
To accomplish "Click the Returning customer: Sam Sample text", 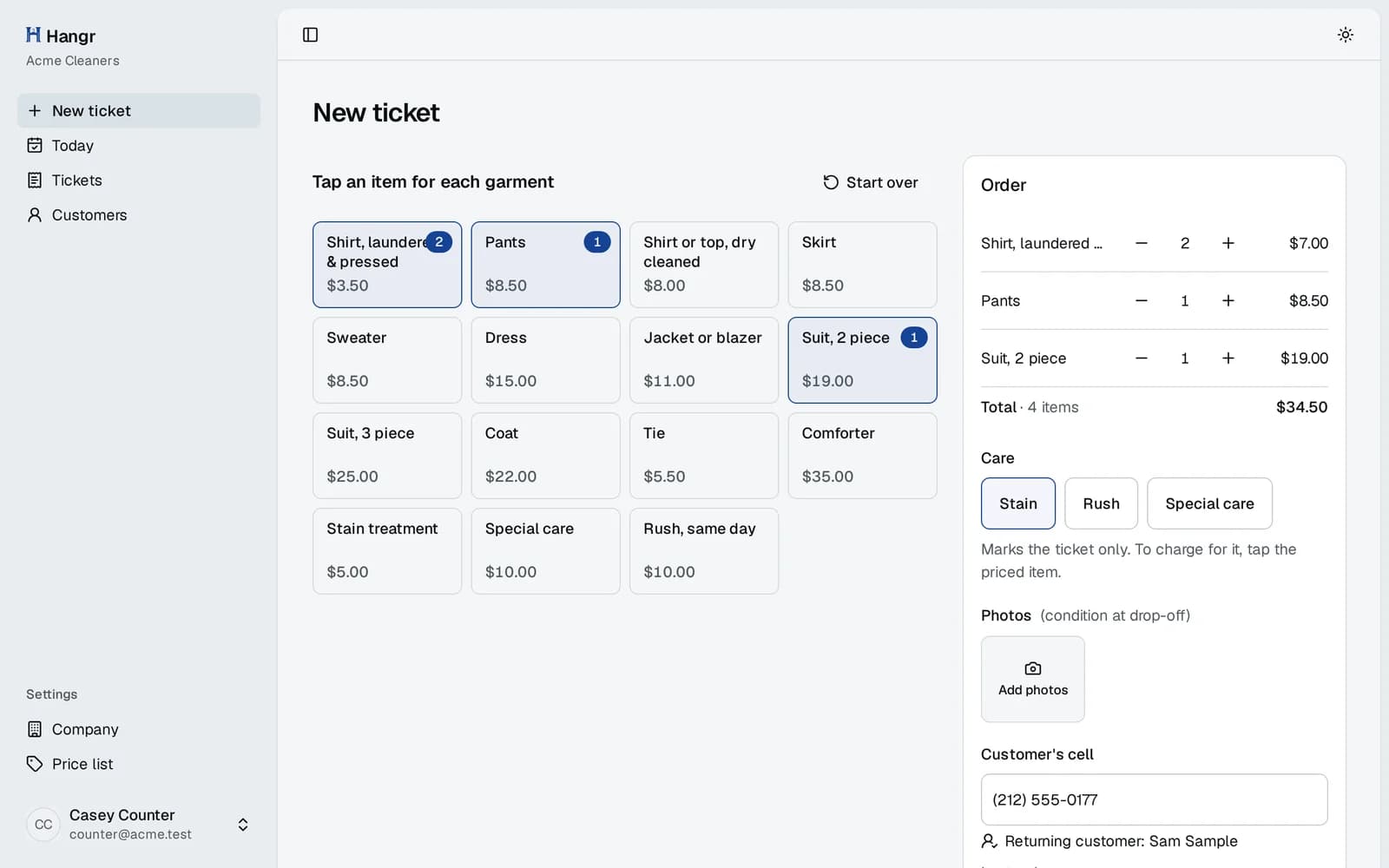I will pyautogui.click(x=1121, y=841).
